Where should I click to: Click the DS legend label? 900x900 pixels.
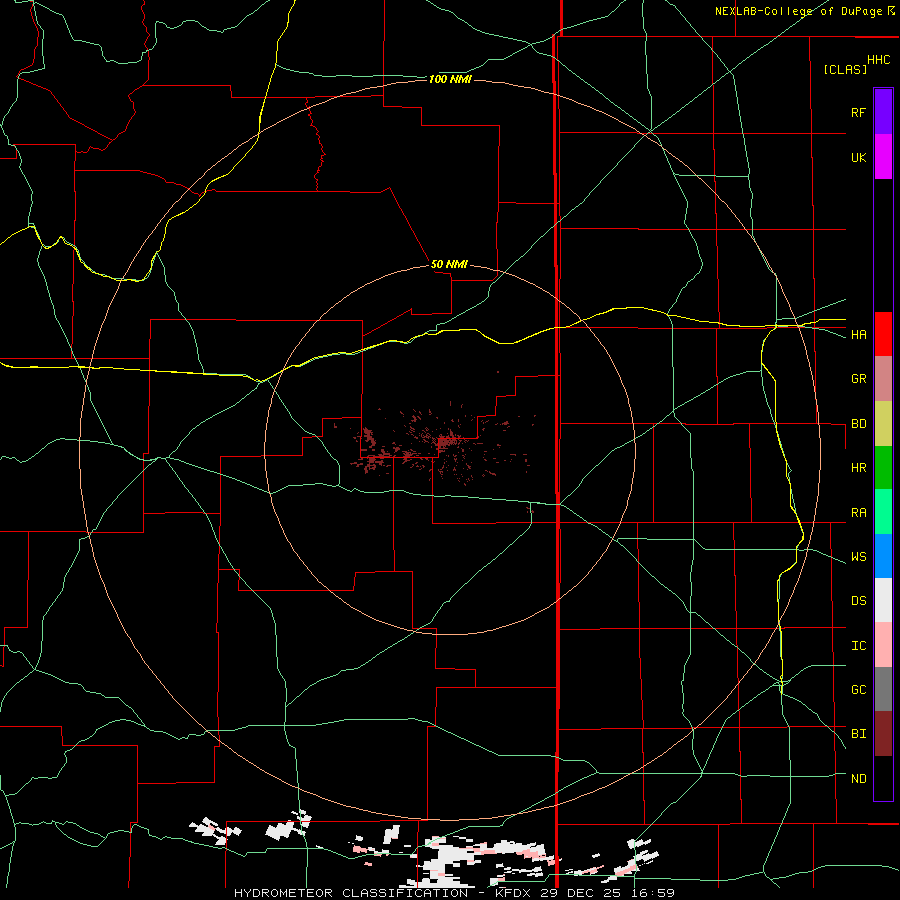[x=858, y=601]
